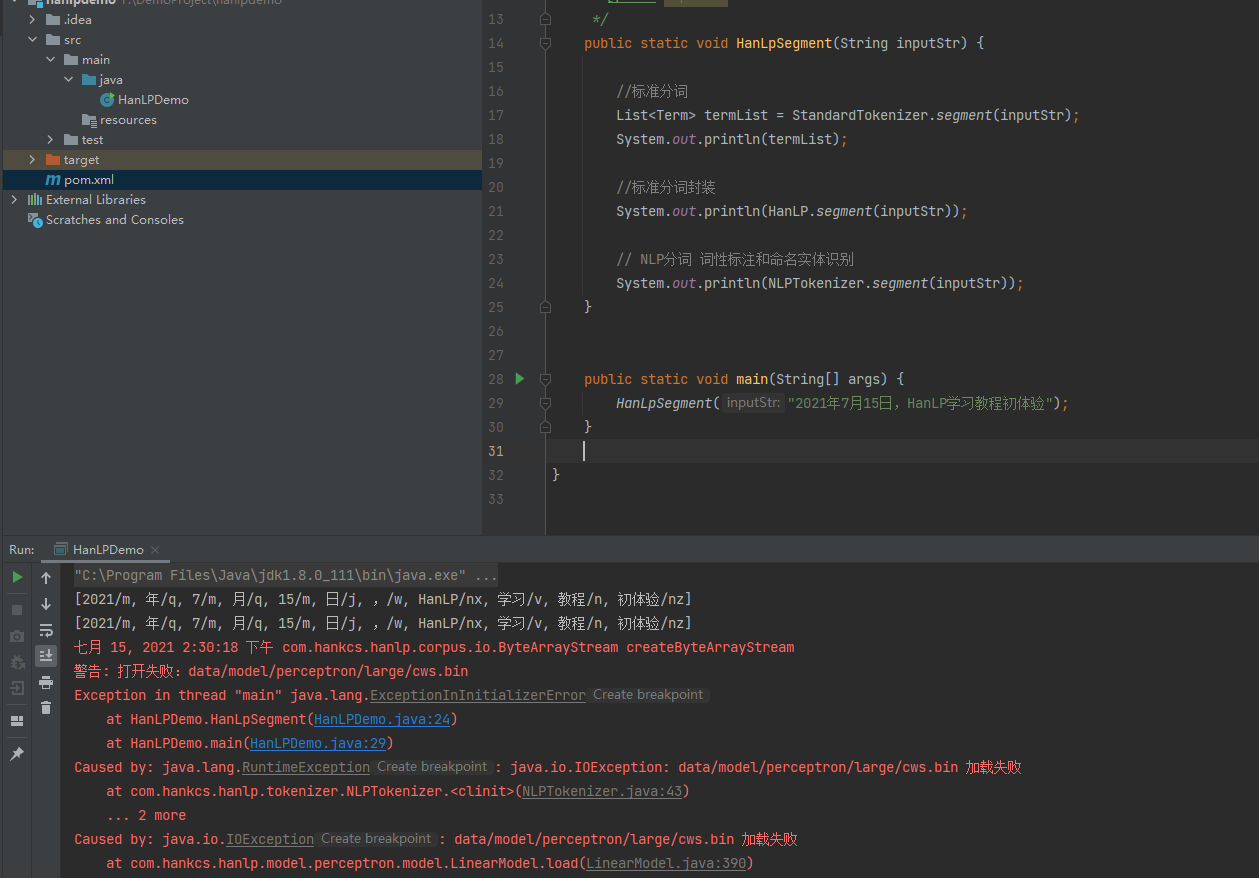Click the orange target folder icon
1259x878 pixels.
[x=53, y=160]
